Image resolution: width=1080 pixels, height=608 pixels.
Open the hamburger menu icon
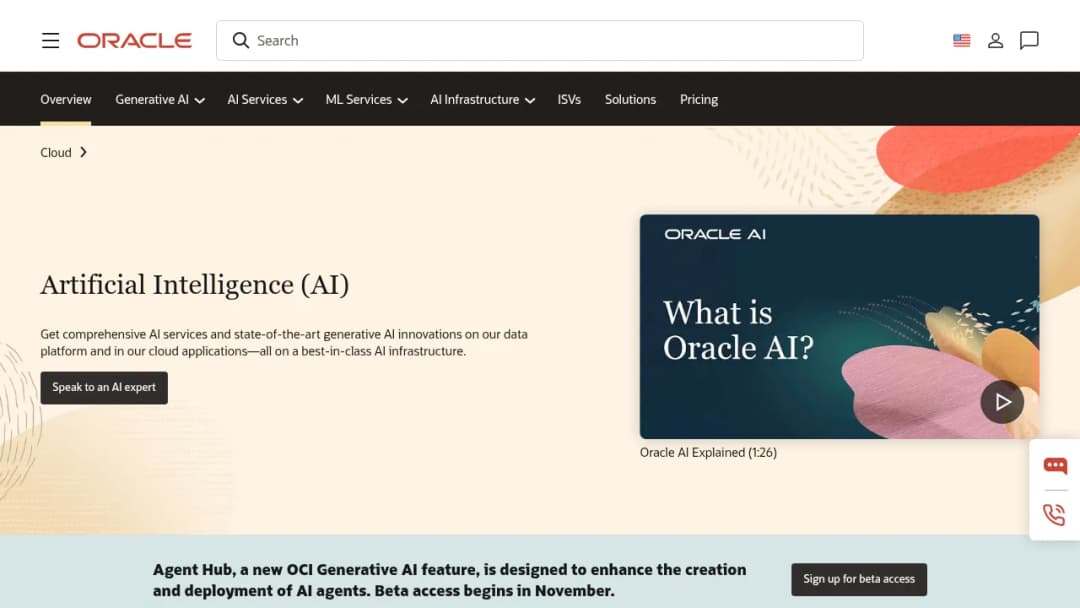tap(50, 41)
